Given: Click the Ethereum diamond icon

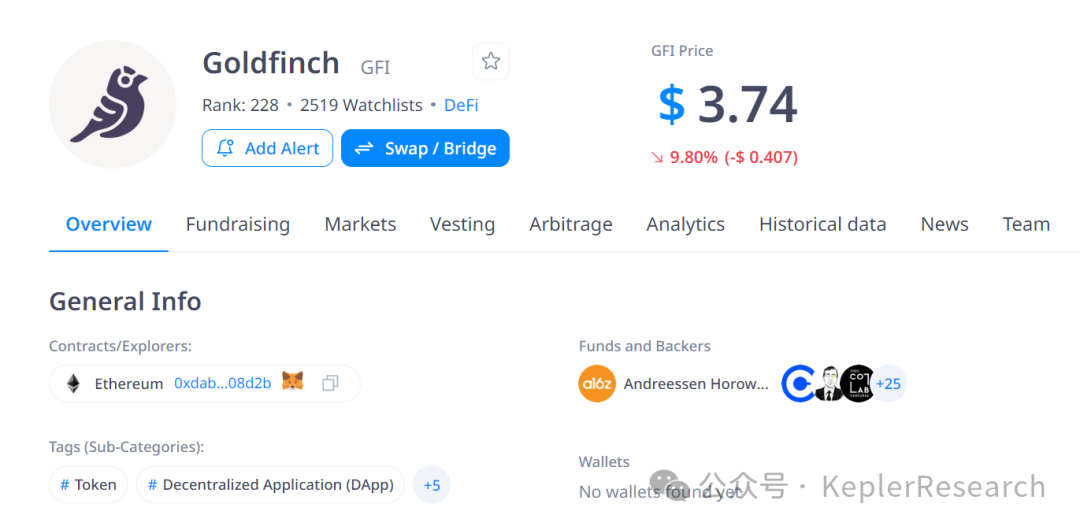Looking at the screenshot, I should click(73, 383).
